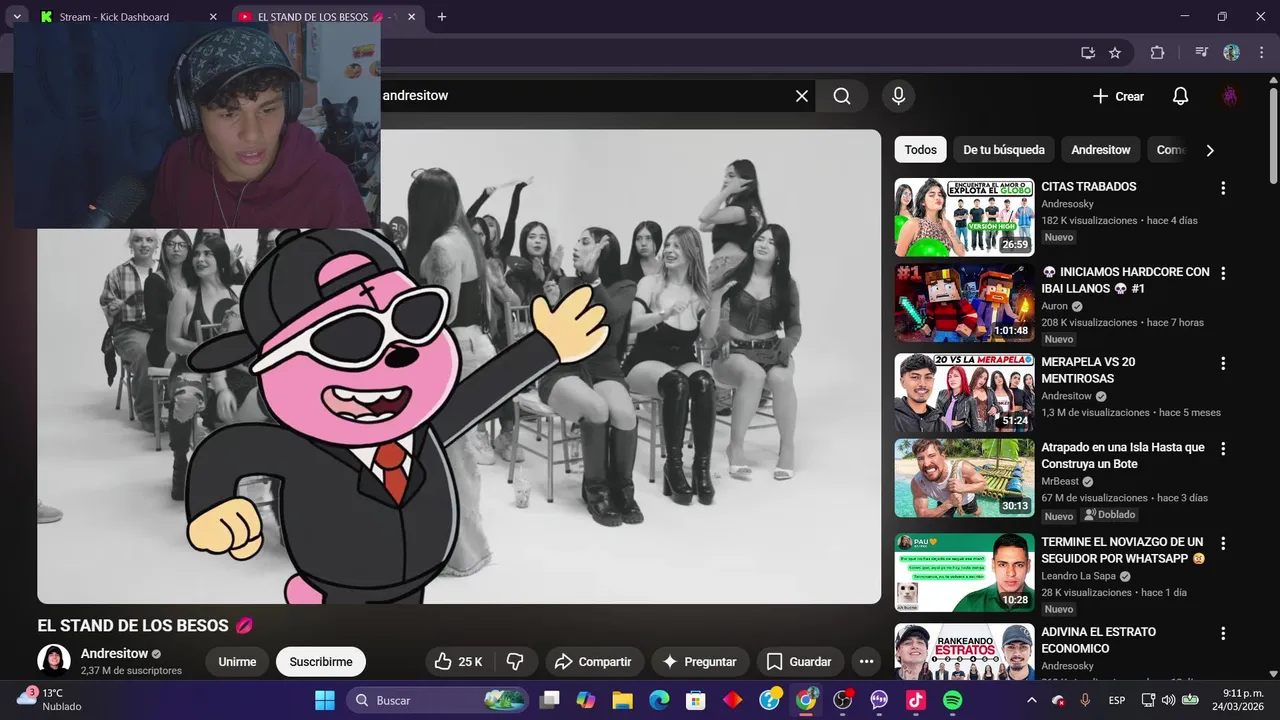Open Spotify from the taskbar

[x=953, y=700]
